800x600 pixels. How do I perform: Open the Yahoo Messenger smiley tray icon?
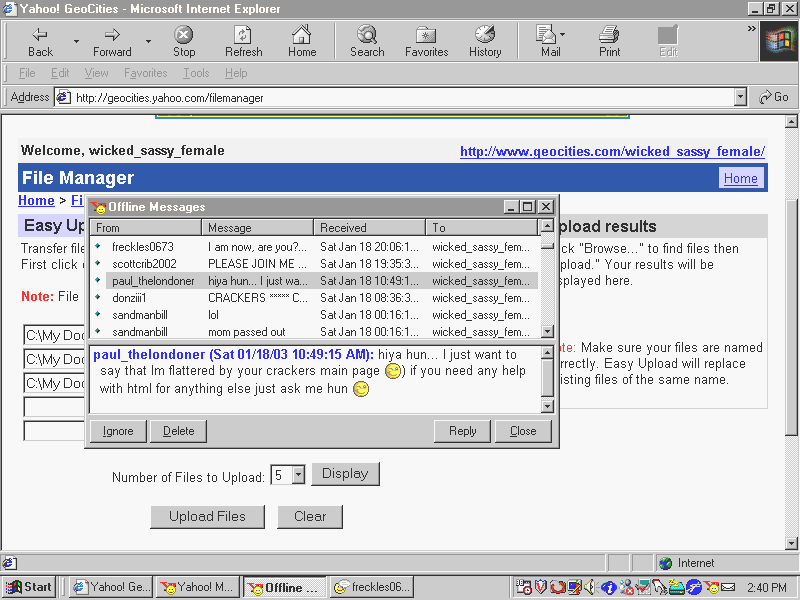(x=711, y=587)
